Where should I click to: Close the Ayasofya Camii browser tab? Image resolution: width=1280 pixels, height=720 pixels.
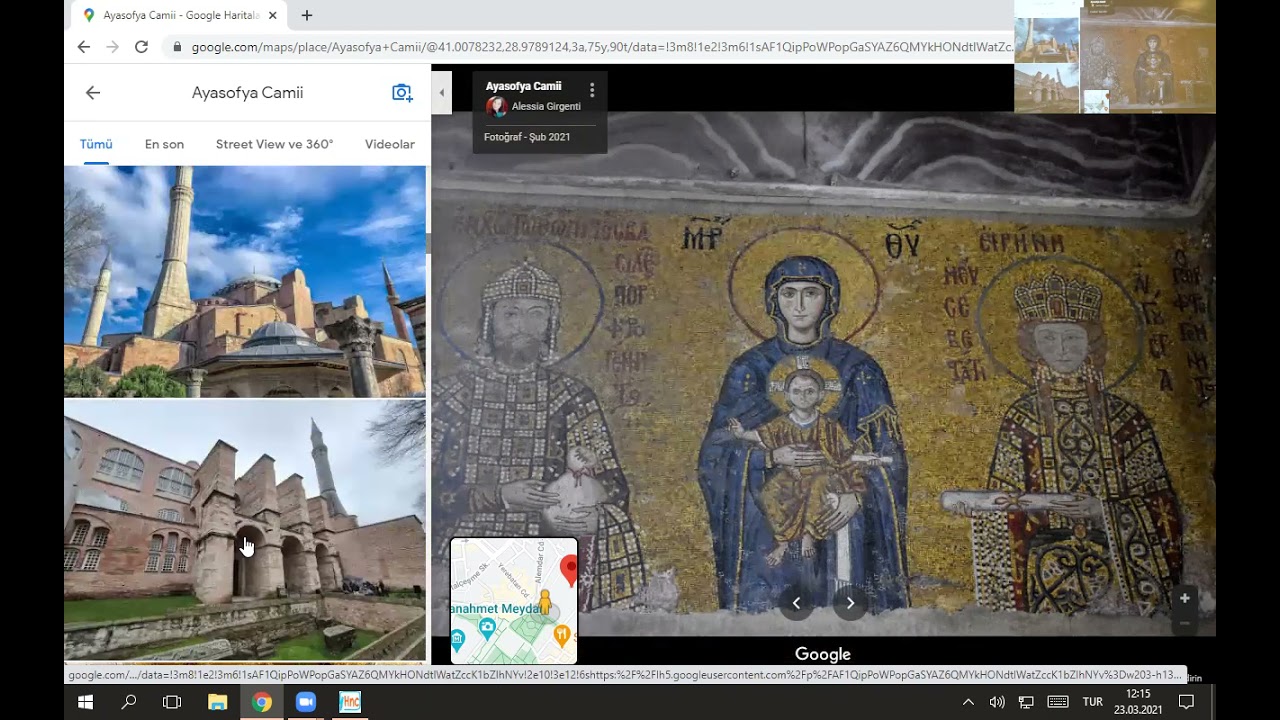pyautogui.click(x=272, y=15)
